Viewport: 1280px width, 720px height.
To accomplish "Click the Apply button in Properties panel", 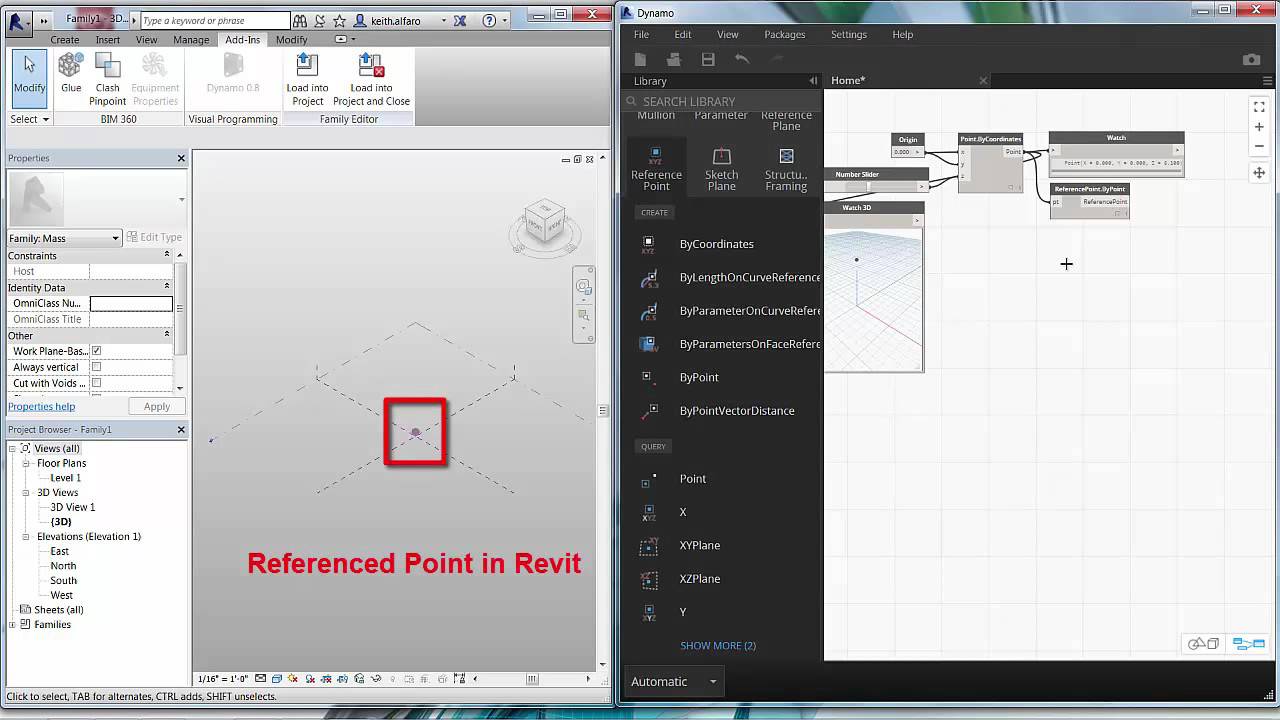I will click(x=156, y=406).
